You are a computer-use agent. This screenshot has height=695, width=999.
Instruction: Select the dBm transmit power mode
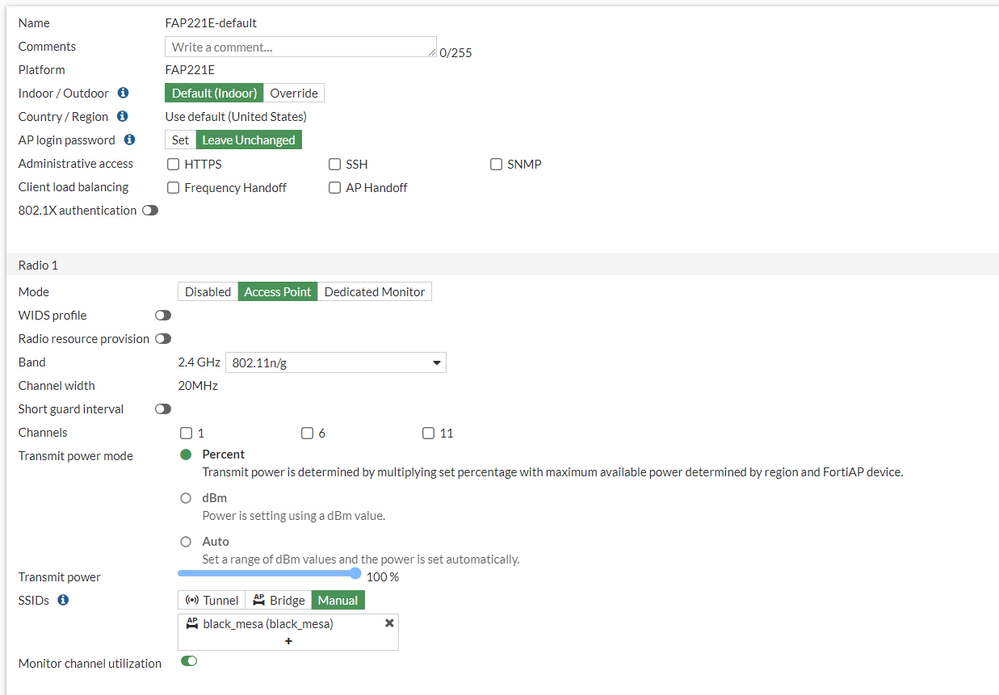(185, 498)
